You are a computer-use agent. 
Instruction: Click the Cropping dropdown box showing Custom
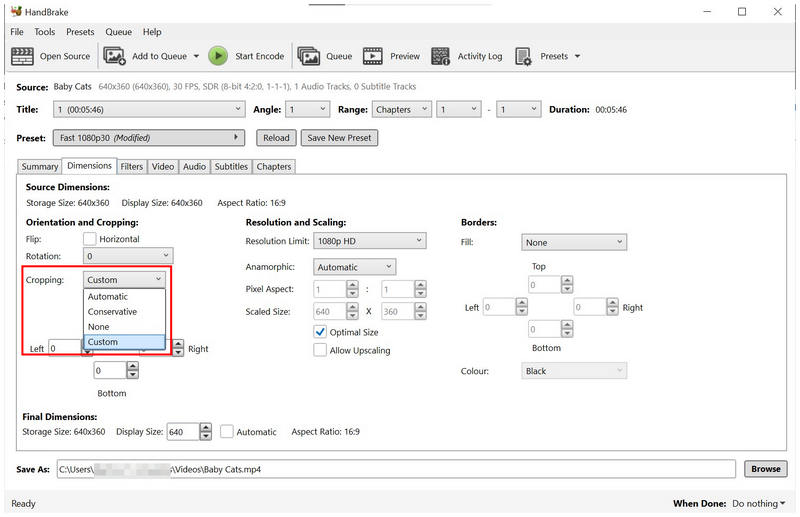[124, 280]
